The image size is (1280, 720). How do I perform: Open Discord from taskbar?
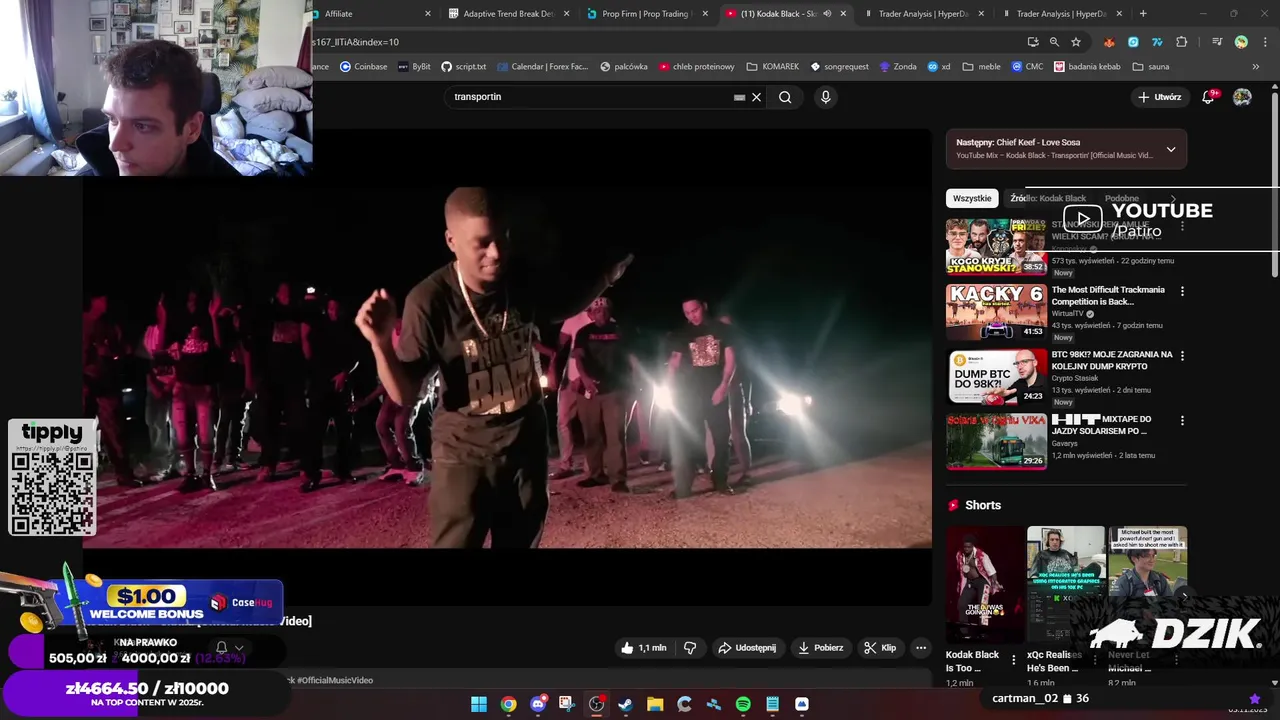click(538, 704)
